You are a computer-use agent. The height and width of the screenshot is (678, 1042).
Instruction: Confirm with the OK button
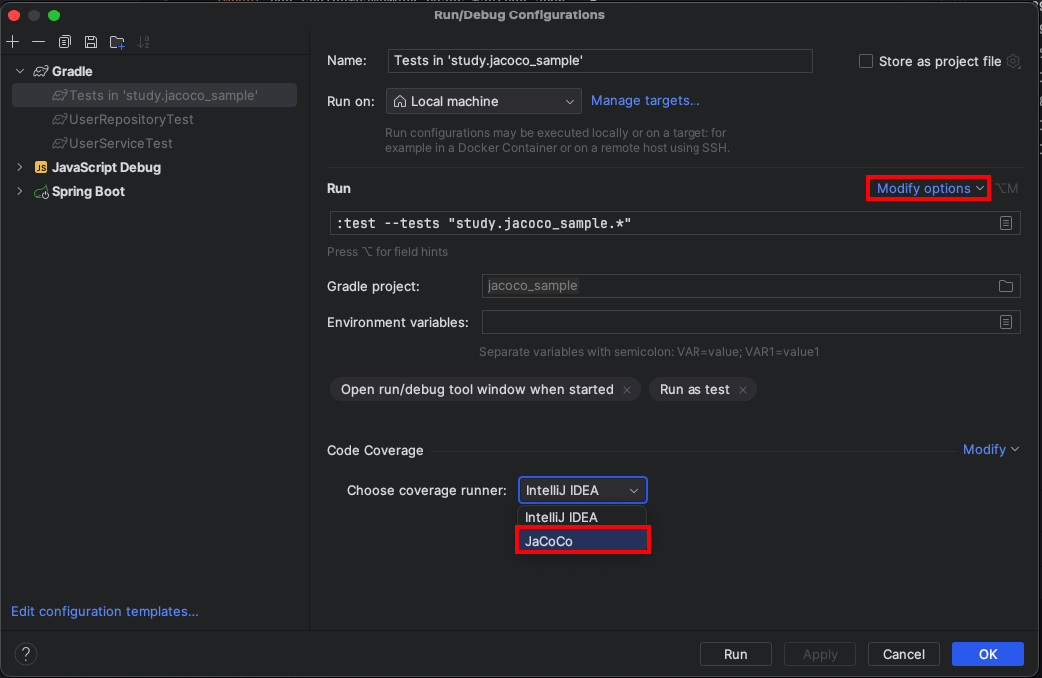[988, 654]
